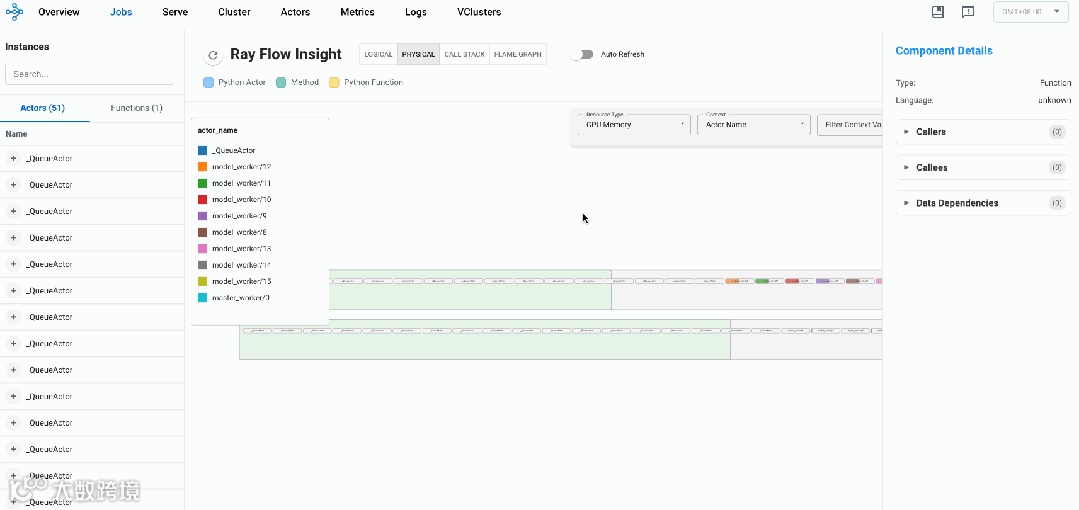This screenshot has width=1079, height=510.
Task: Click the Name column header
Action: [x=17, y=134]
